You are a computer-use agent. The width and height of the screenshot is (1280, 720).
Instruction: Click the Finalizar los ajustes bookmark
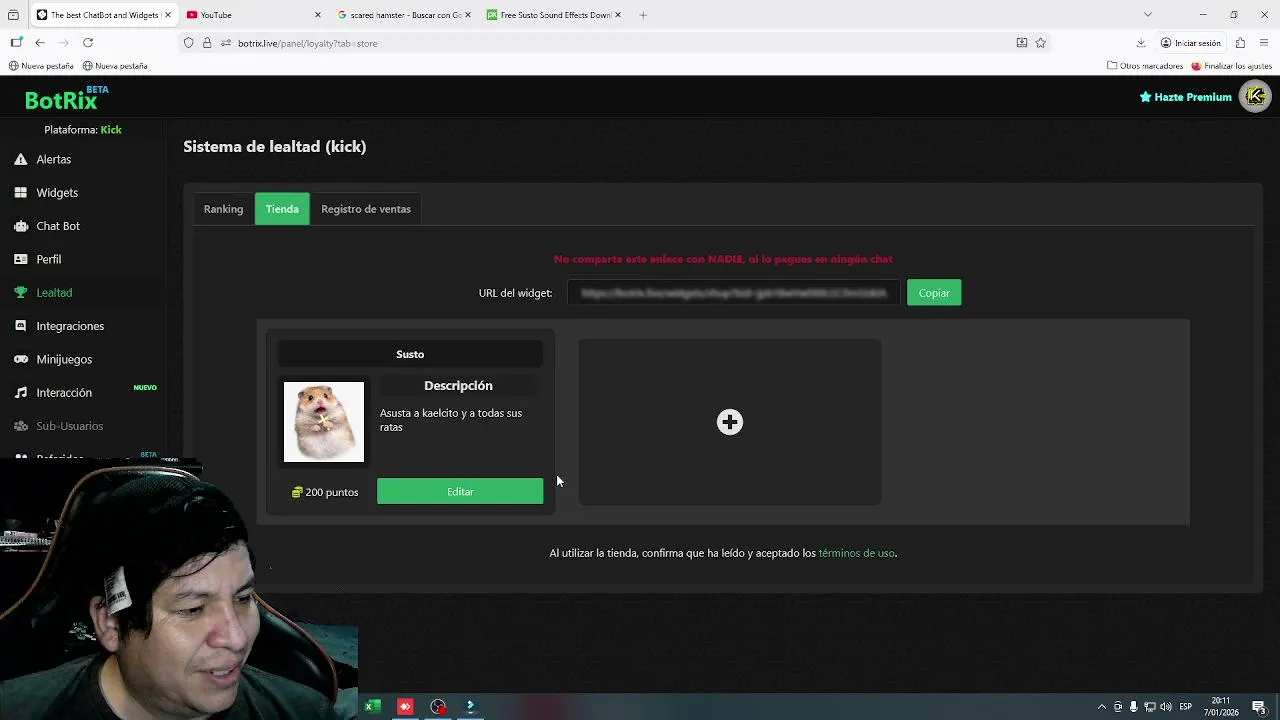(1231, 66)
